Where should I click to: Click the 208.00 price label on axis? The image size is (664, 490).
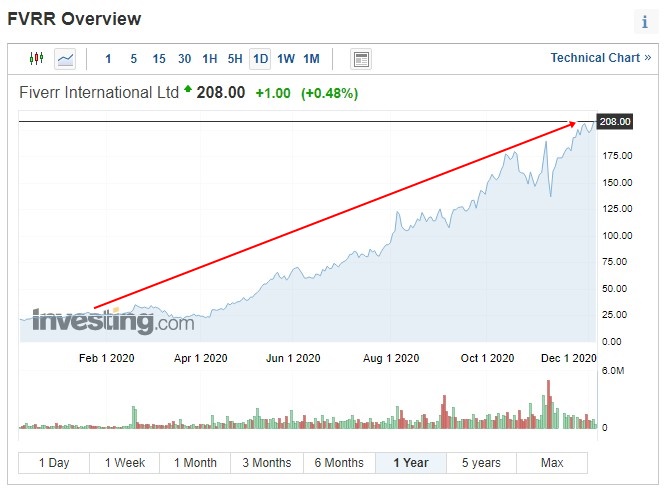tap(615, 122)
